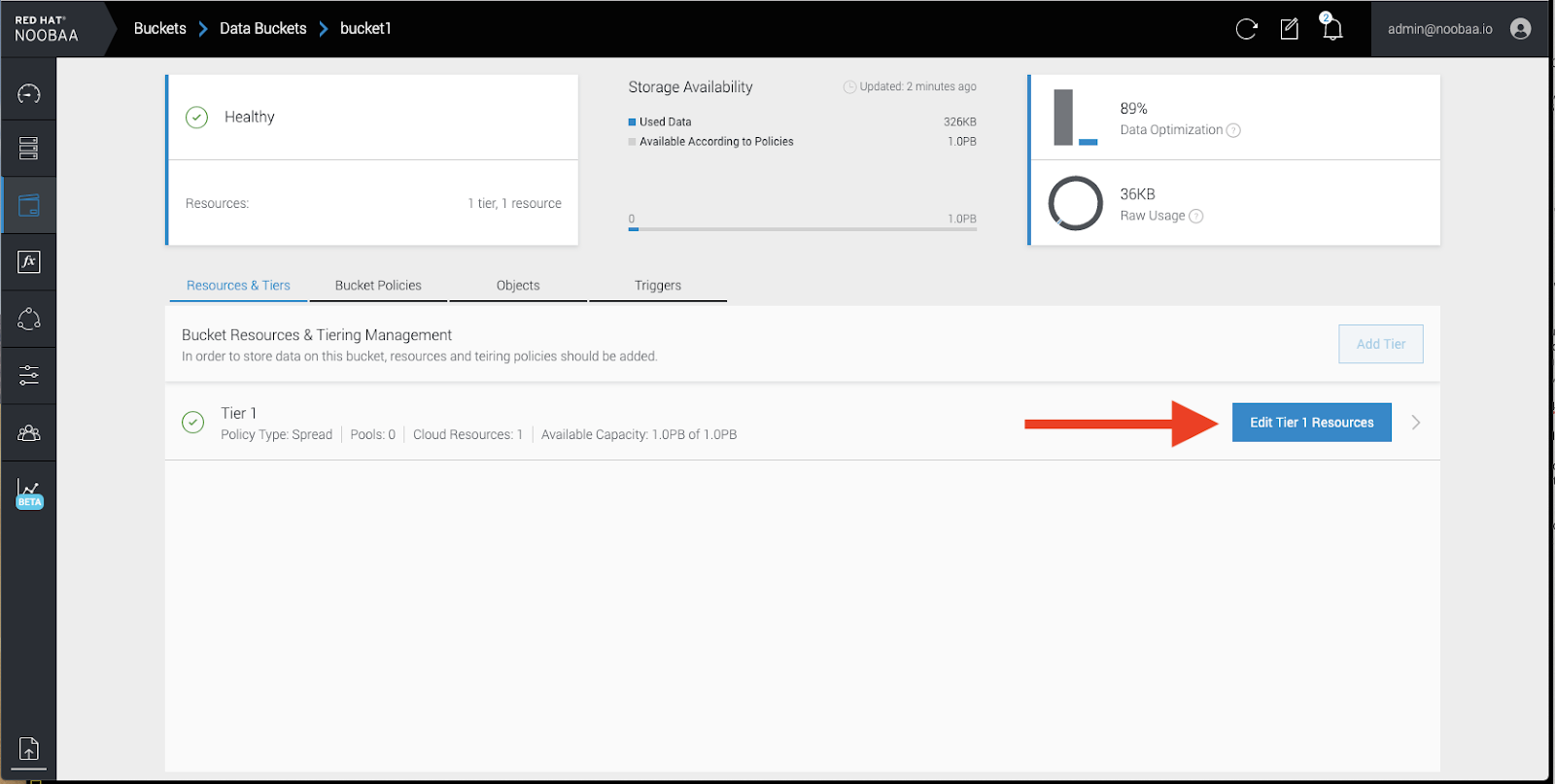Expand the Tier 1 row chevron
This screenshot has height=784, width=1555.
click(1416, 423)
